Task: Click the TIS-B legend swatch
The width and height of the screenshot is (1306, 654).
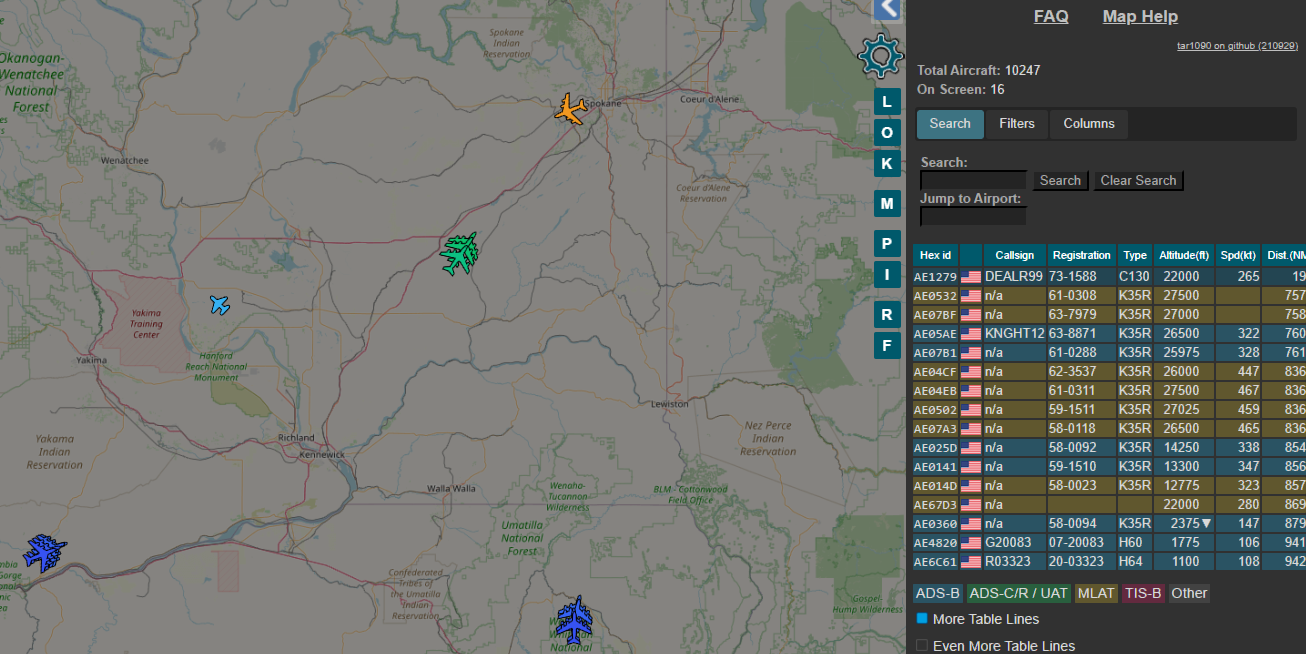Action: 1143,593
